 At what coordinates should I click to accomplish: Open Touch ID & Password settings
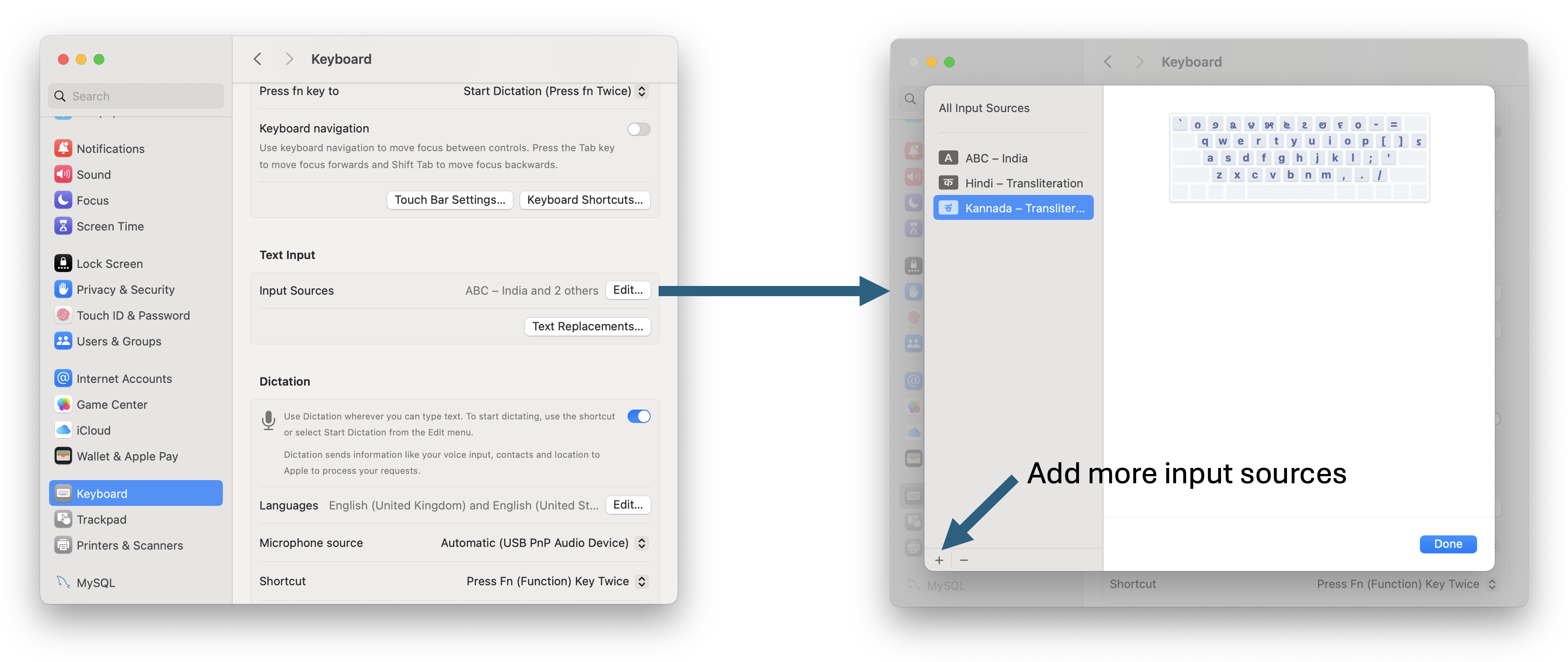coord(136,315)
